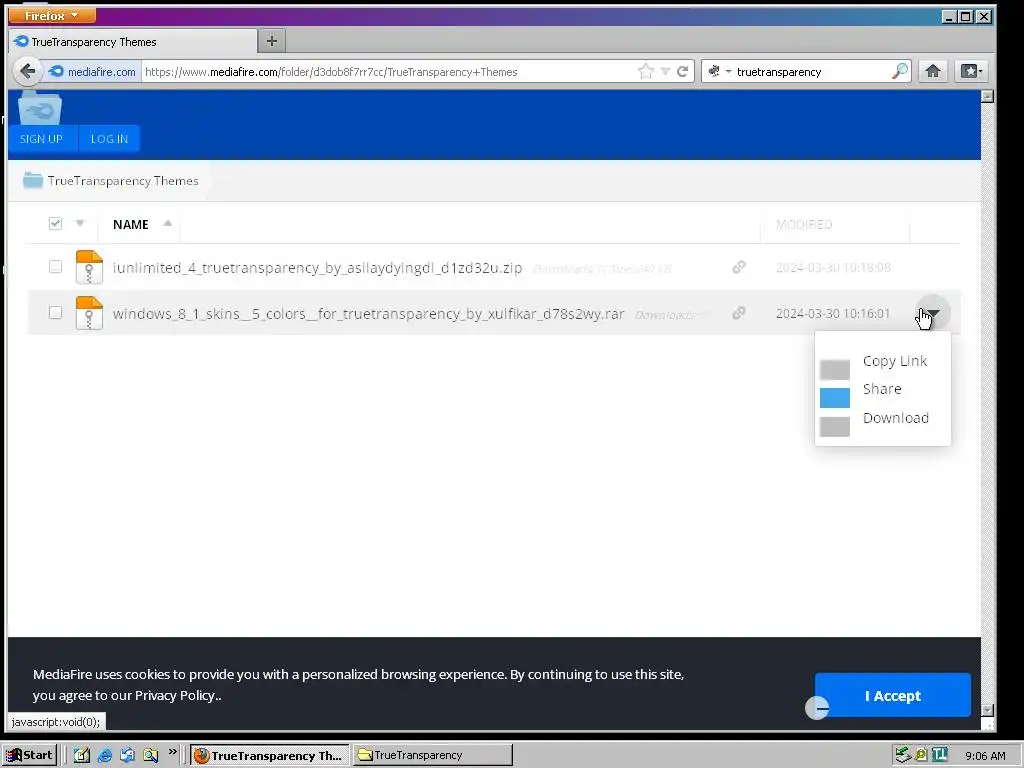Click the LOG IN button
This screenshot has height=768, width=1024.
(x=109, y=138)
